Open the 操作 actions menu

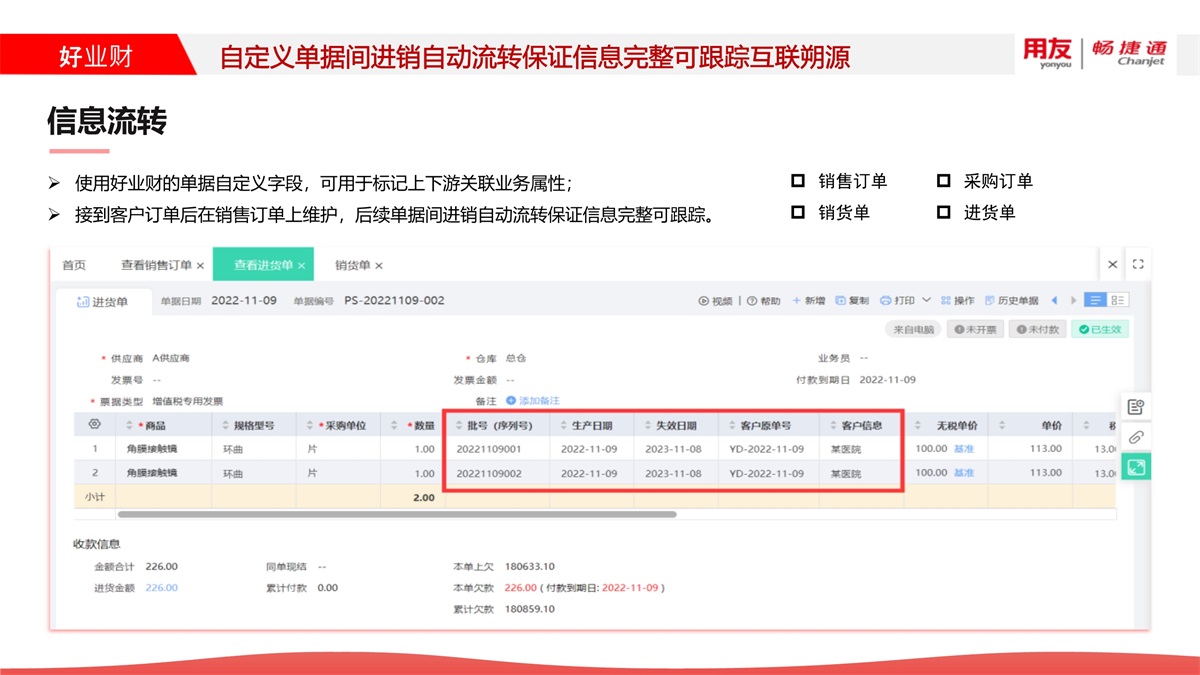(x=957, y=301)
